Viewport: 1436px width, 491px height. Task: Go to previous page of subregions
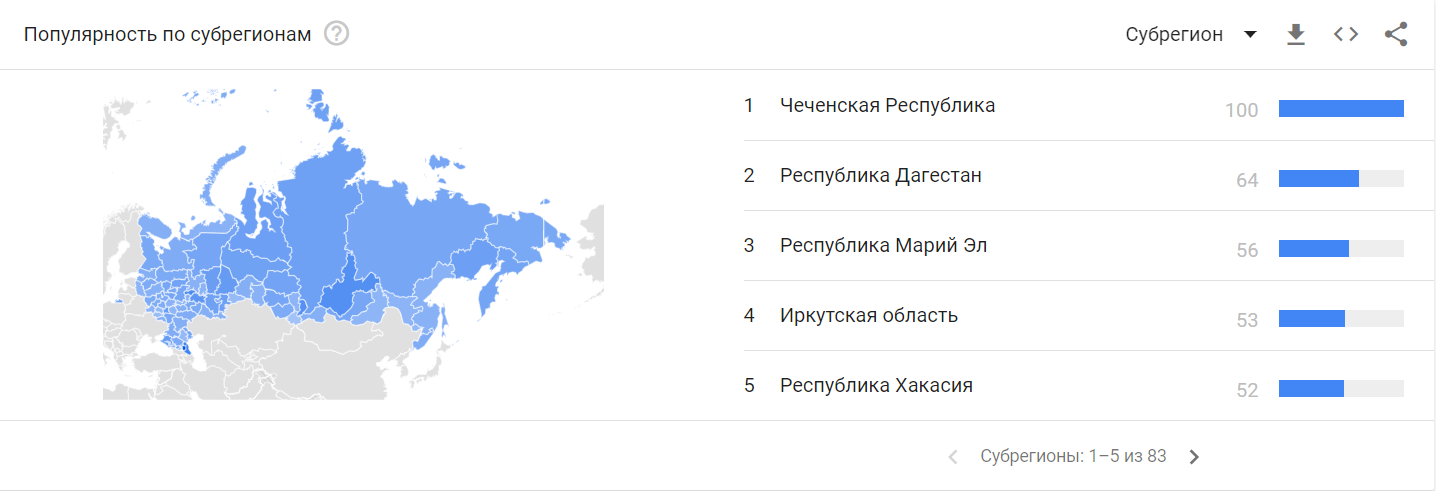tap(952, 457)
